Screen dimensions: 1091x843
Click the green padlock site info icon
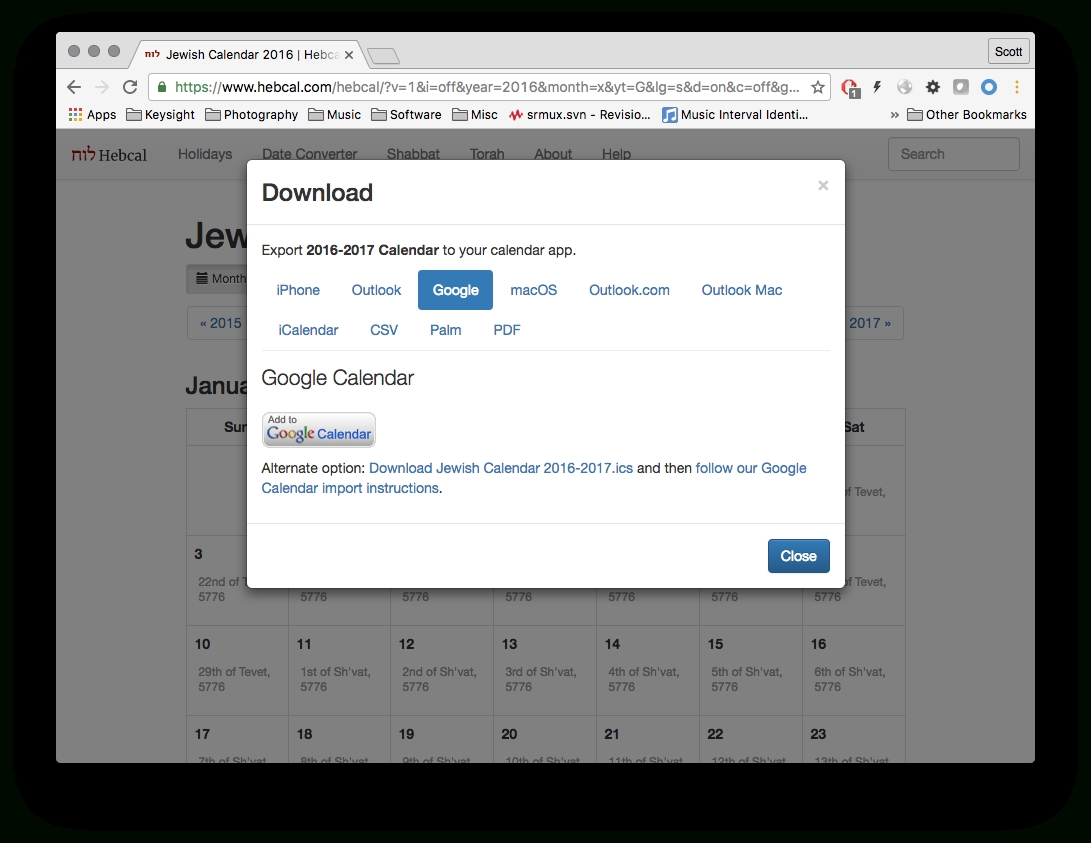pyautogui.click(x=162, y=87)
